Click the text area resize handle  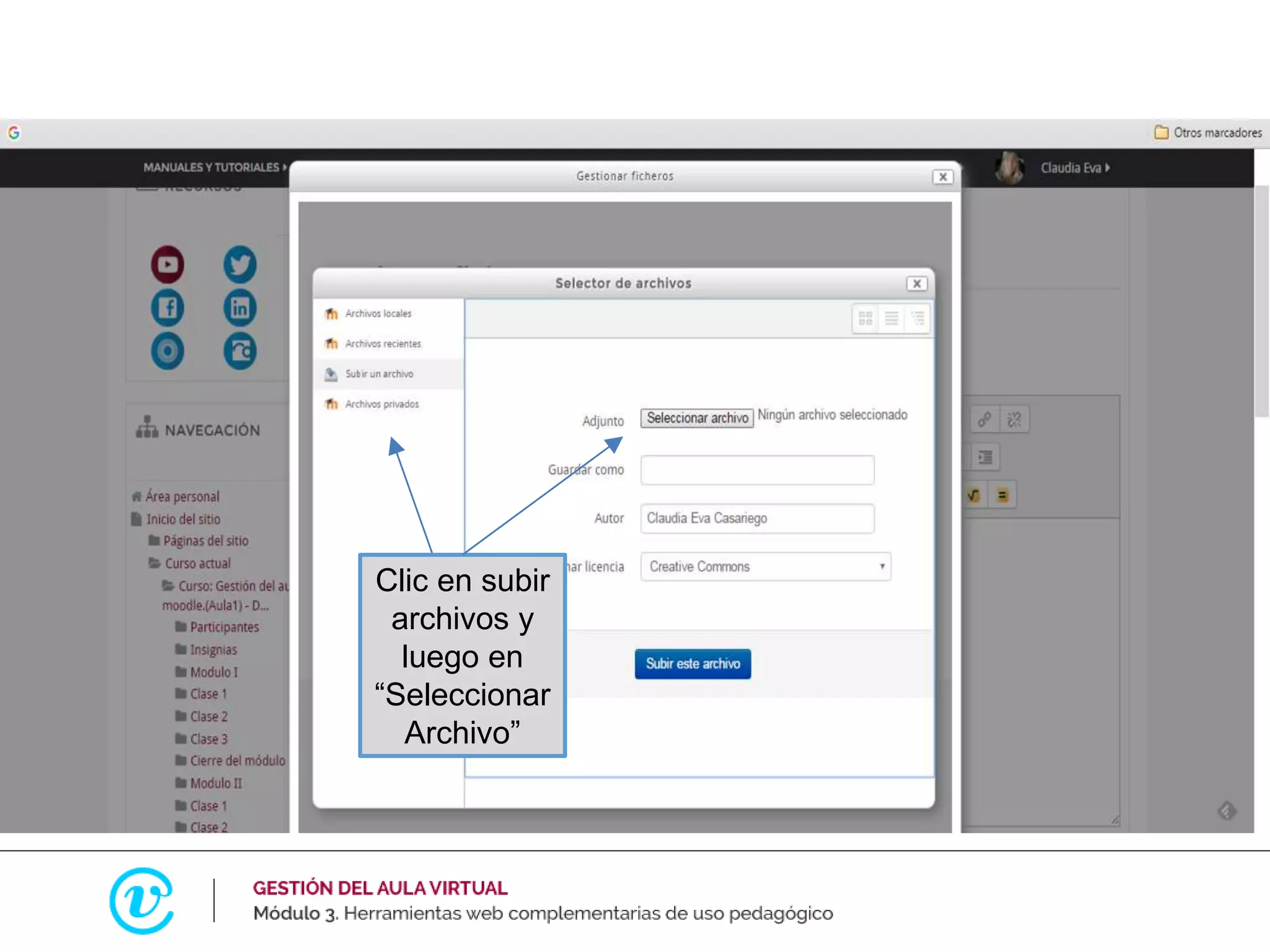[1114, 820]
